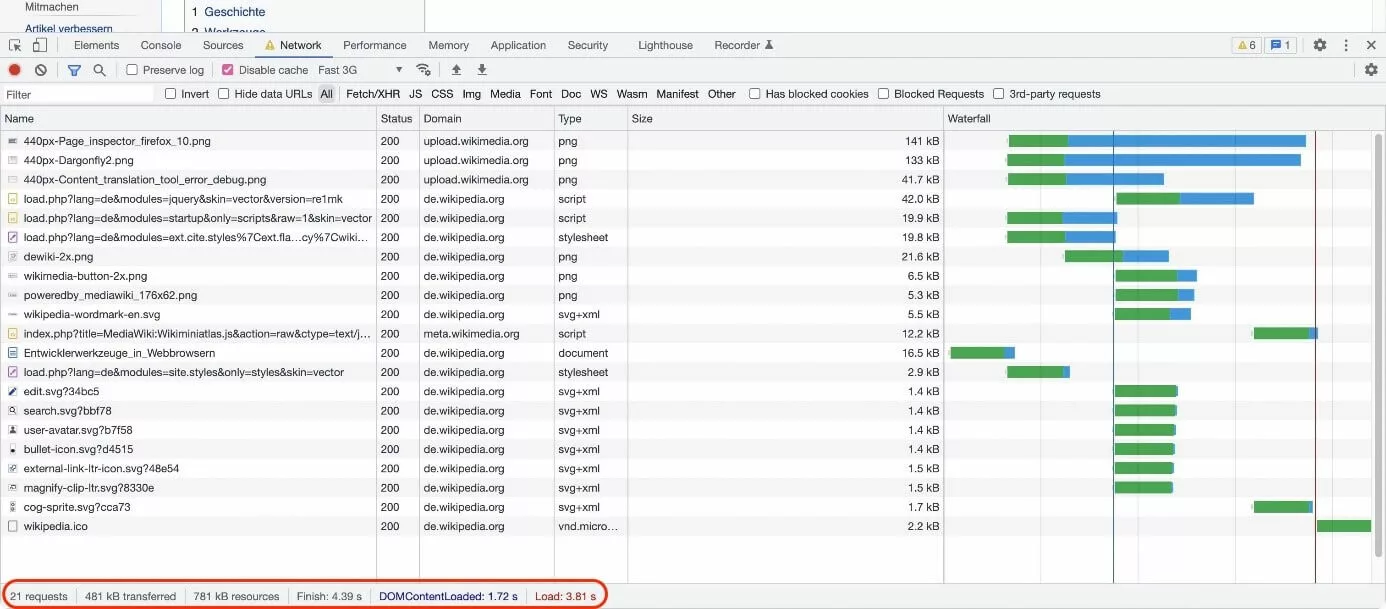The height and width of the screenshot is (609, 1386).
Task: Open network conditions wifi icon
Action: [424, 70]
